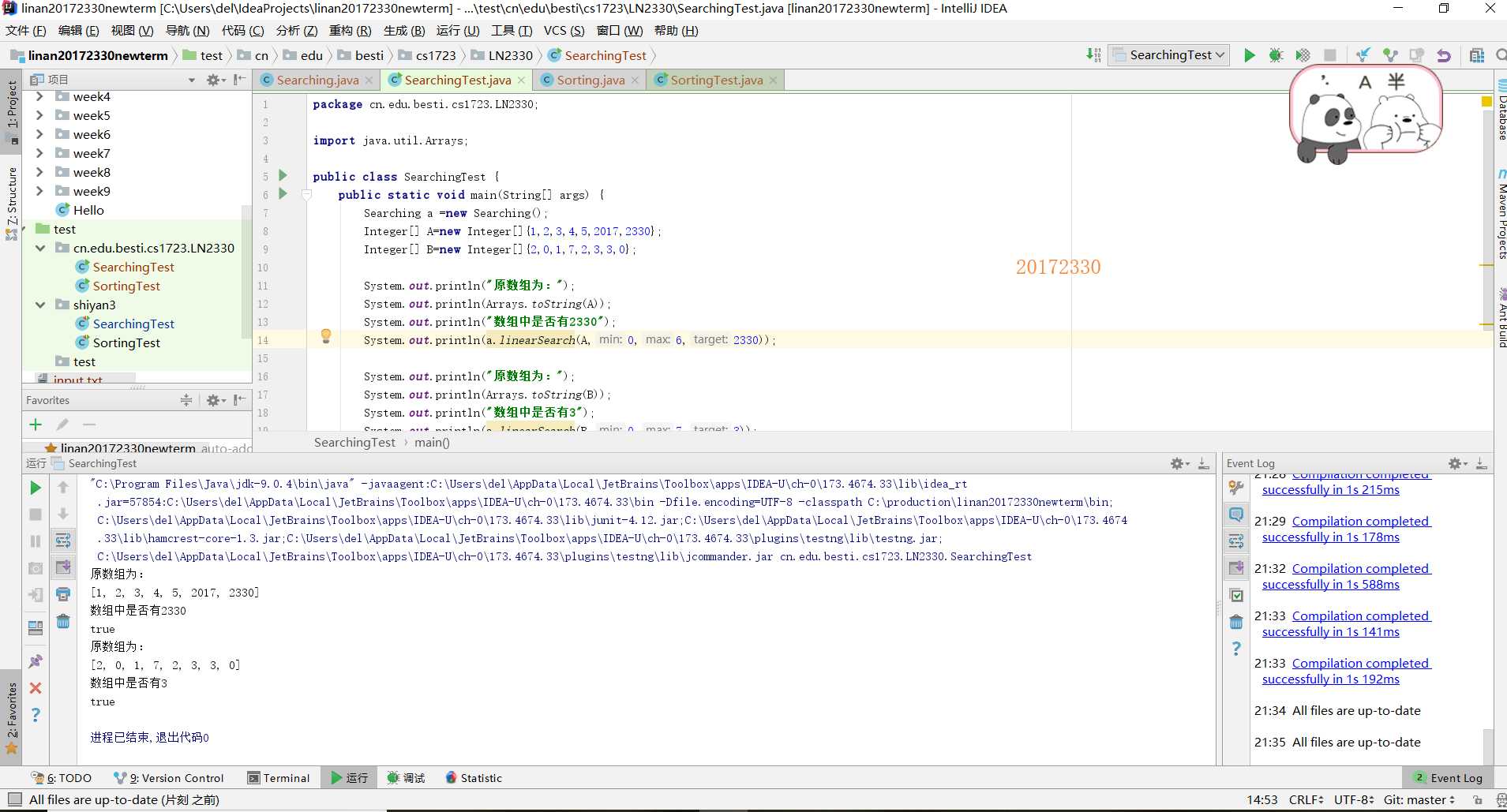Image resolution: width=1507 pixels, height=812 pixels.
Task: Toggle scroll to end in Run console
Action: click(x=63, y=567)
